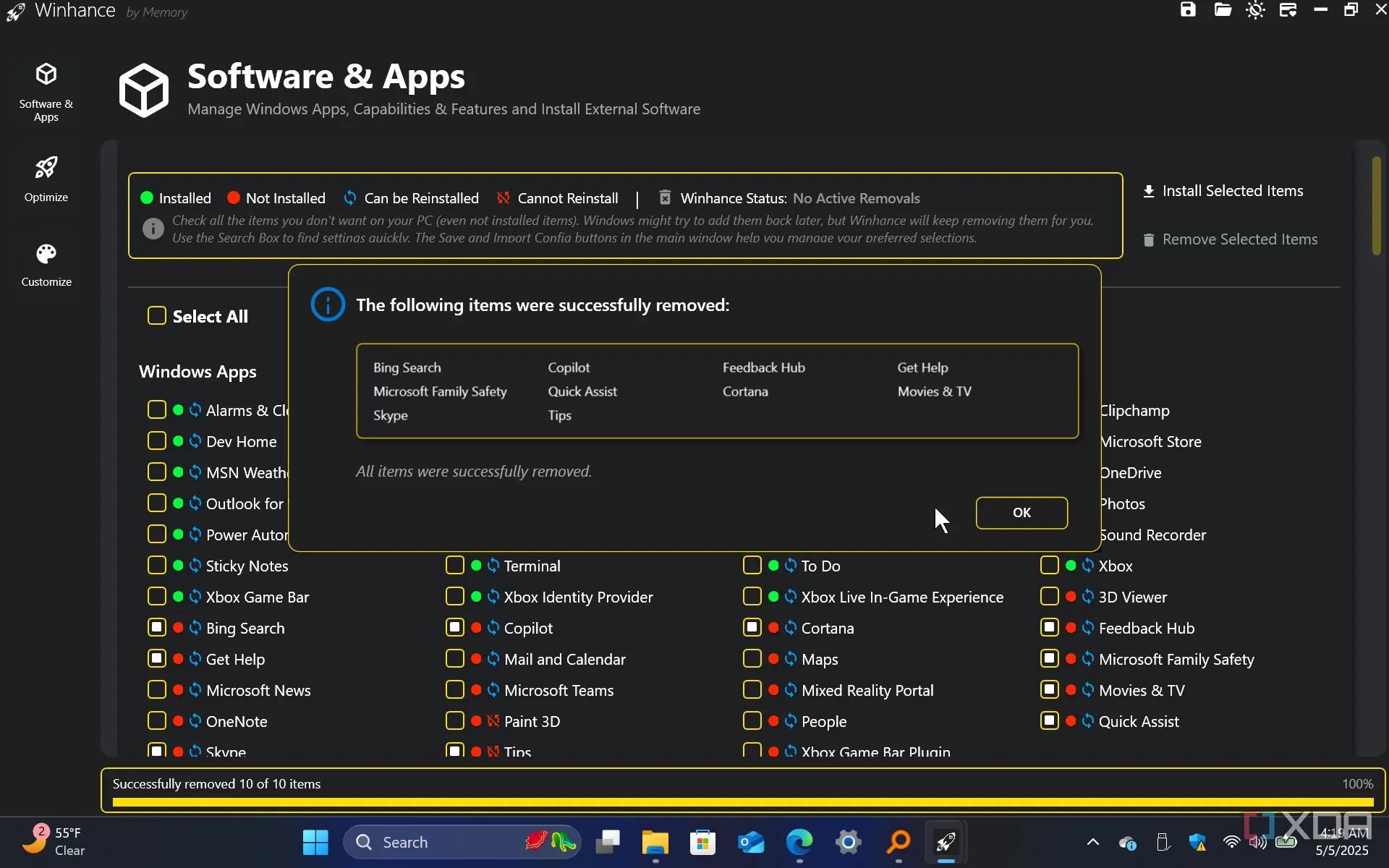
Task: Click the yellow removal progress bar
Action: click(x=743, y=802)
